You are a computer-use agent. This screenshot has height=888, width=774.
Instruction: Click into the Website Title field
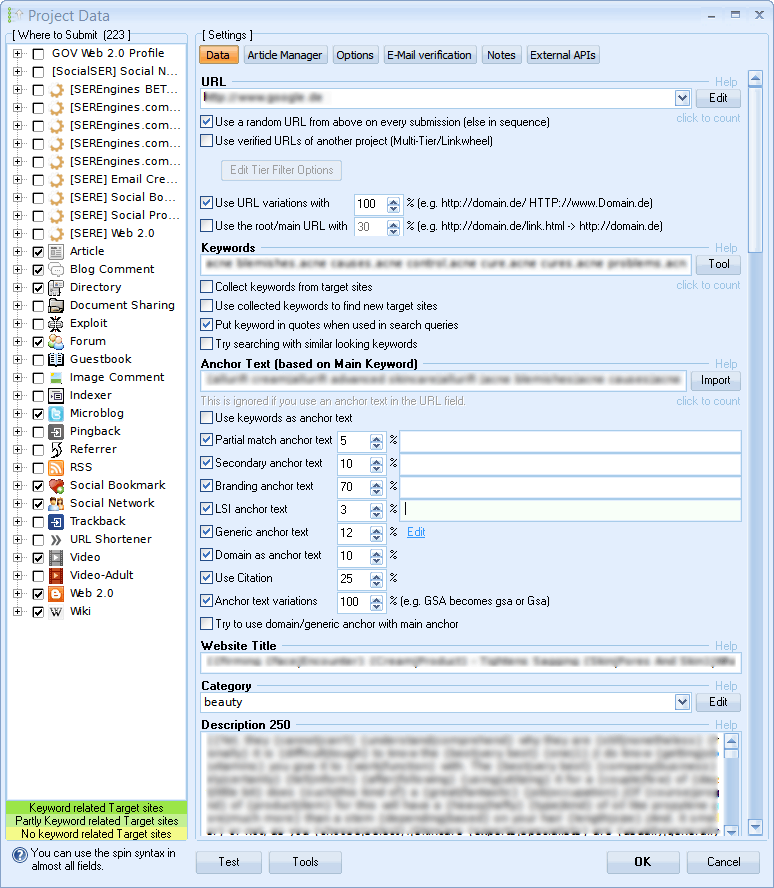coord(470,662)
